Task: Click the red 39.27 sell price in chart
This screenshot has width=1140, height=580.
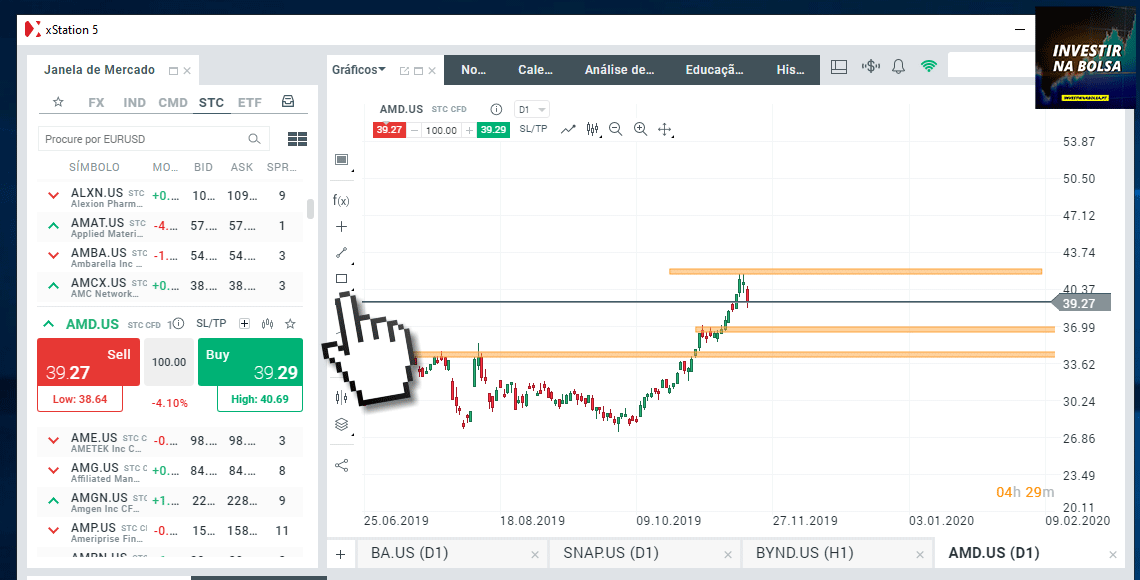Action: click(x=388, y=130)
